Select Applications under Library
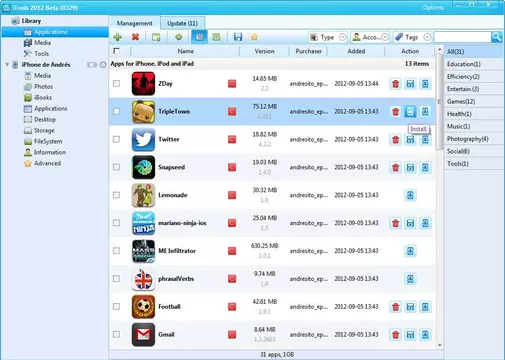The image size is (505, 360). 55,32
